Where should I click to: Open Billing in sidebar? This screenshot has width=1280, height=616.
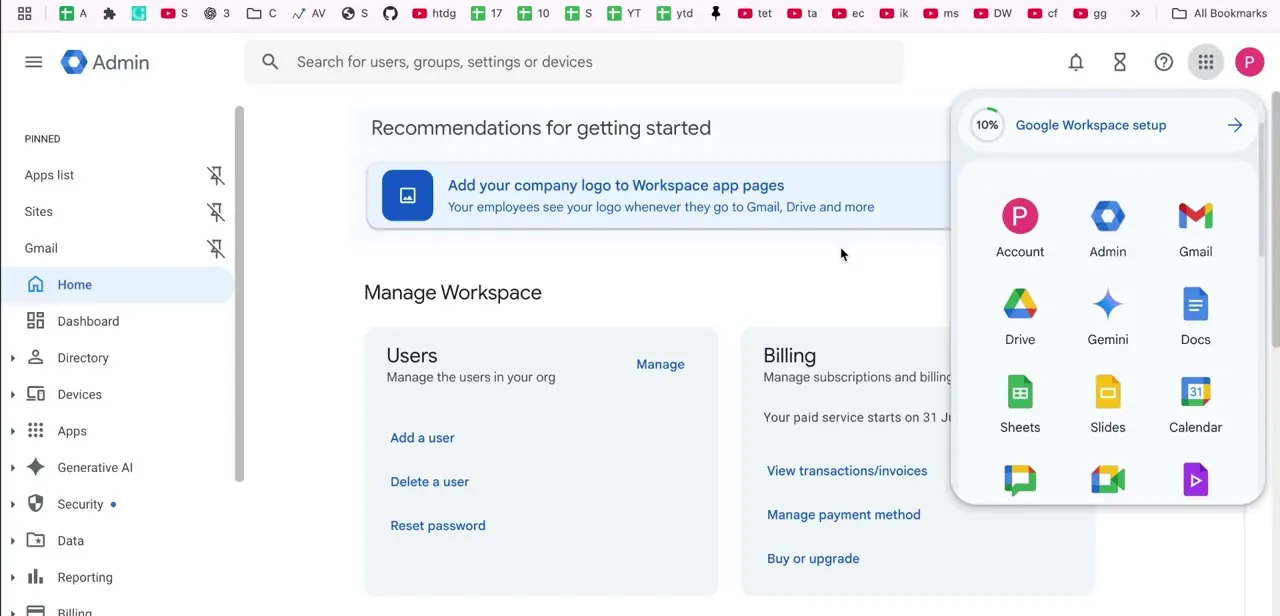point(74,611)
